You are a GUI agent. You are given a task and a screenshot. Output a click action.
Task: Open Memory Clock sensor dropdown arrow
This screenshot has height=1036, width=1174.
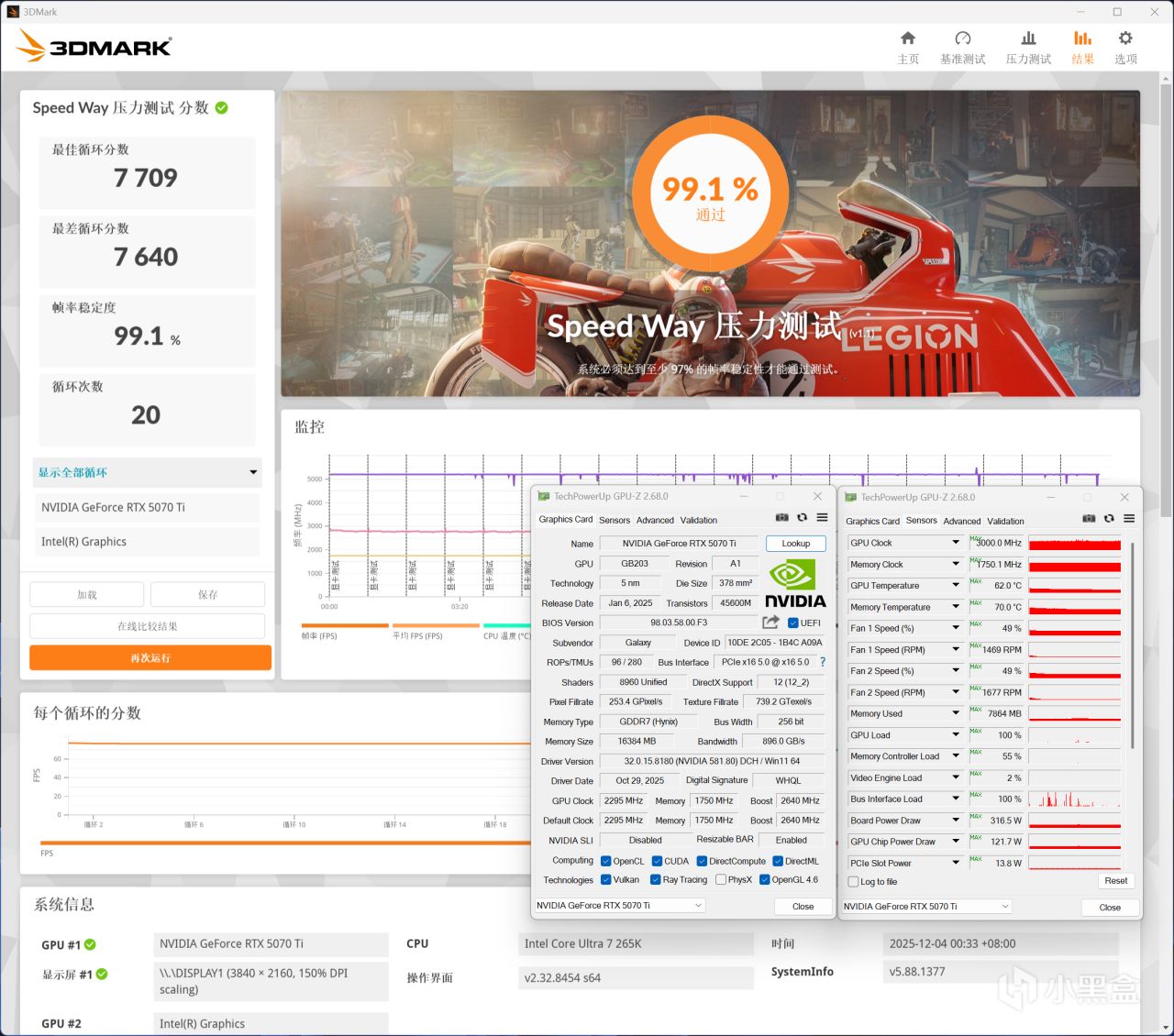(956, 564)
